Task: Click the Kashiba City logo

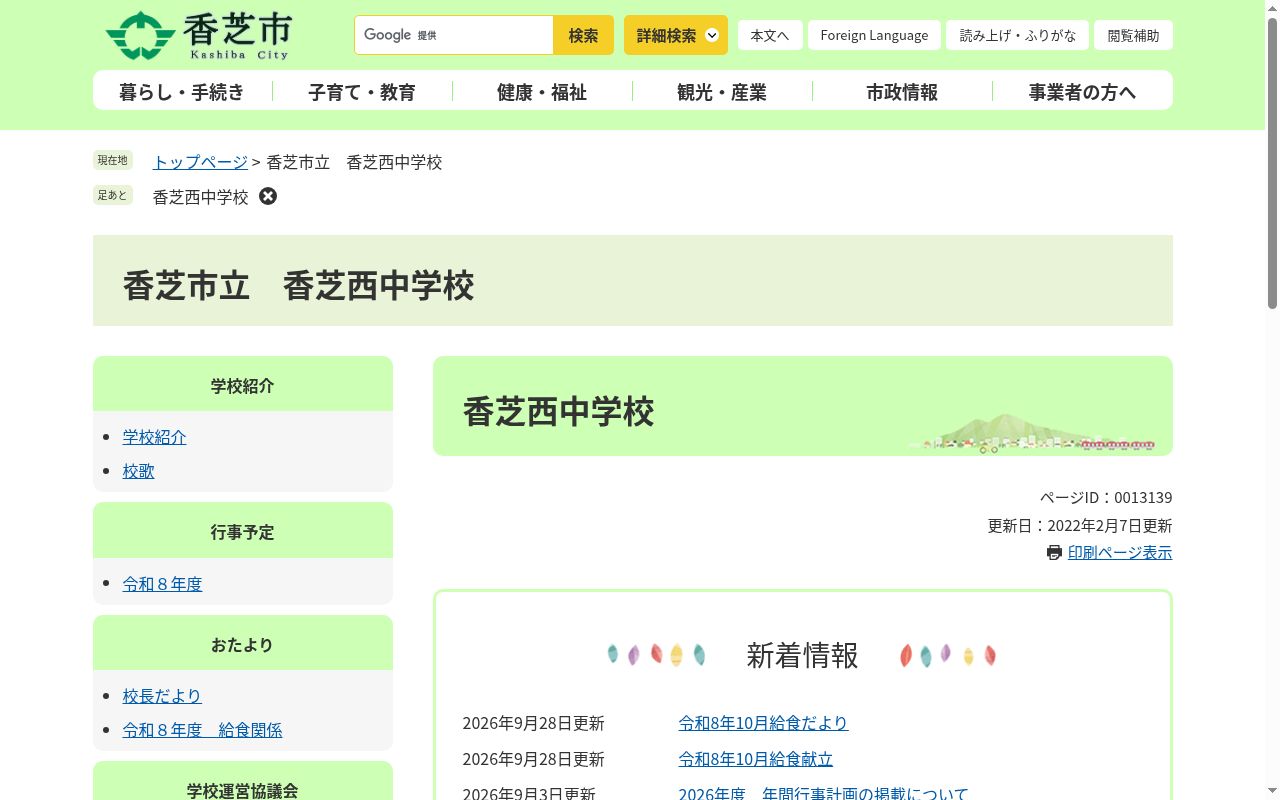Action: coord(198,36)
